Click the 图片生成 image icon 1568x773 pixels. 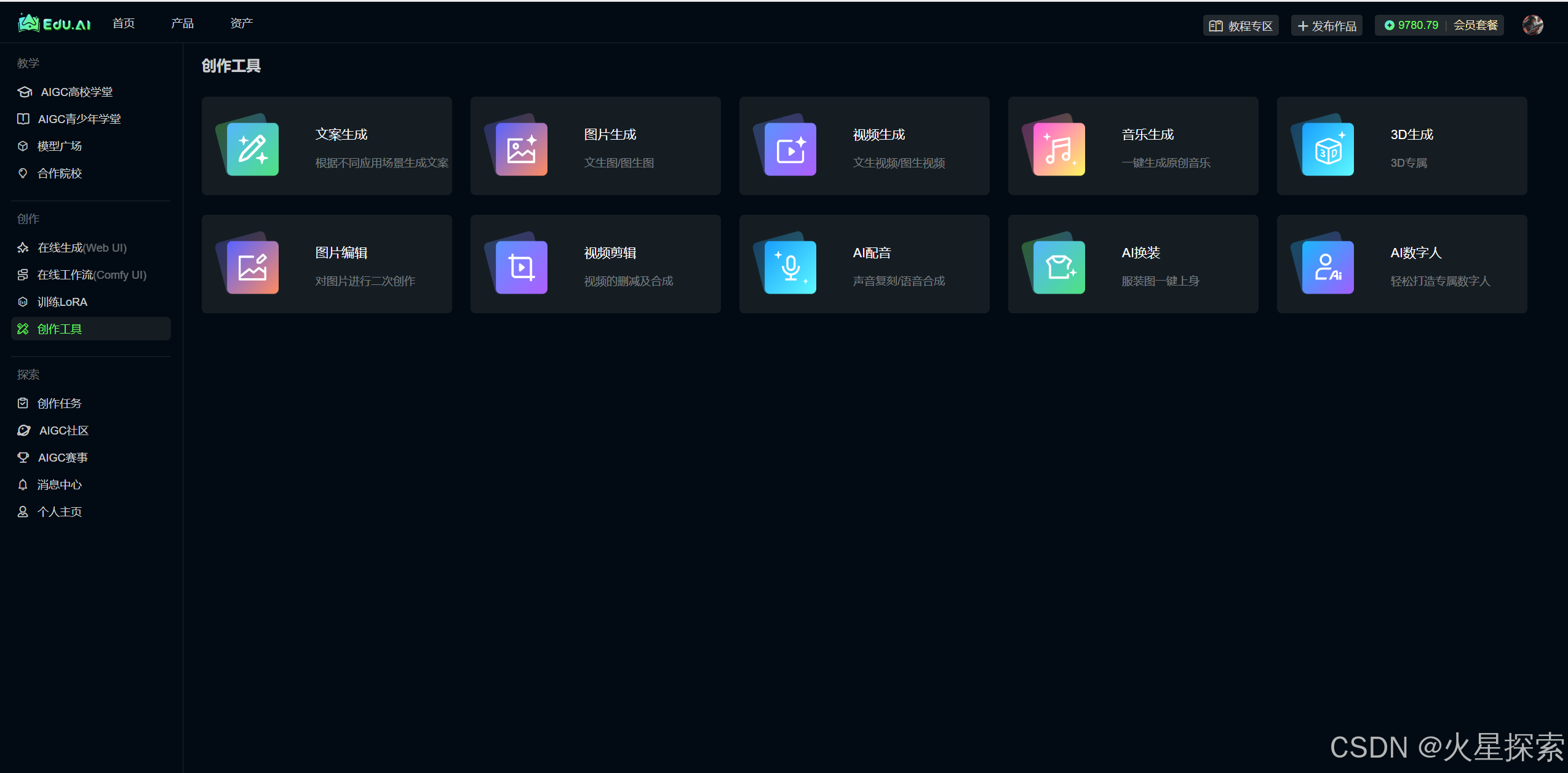pos(521,149)
